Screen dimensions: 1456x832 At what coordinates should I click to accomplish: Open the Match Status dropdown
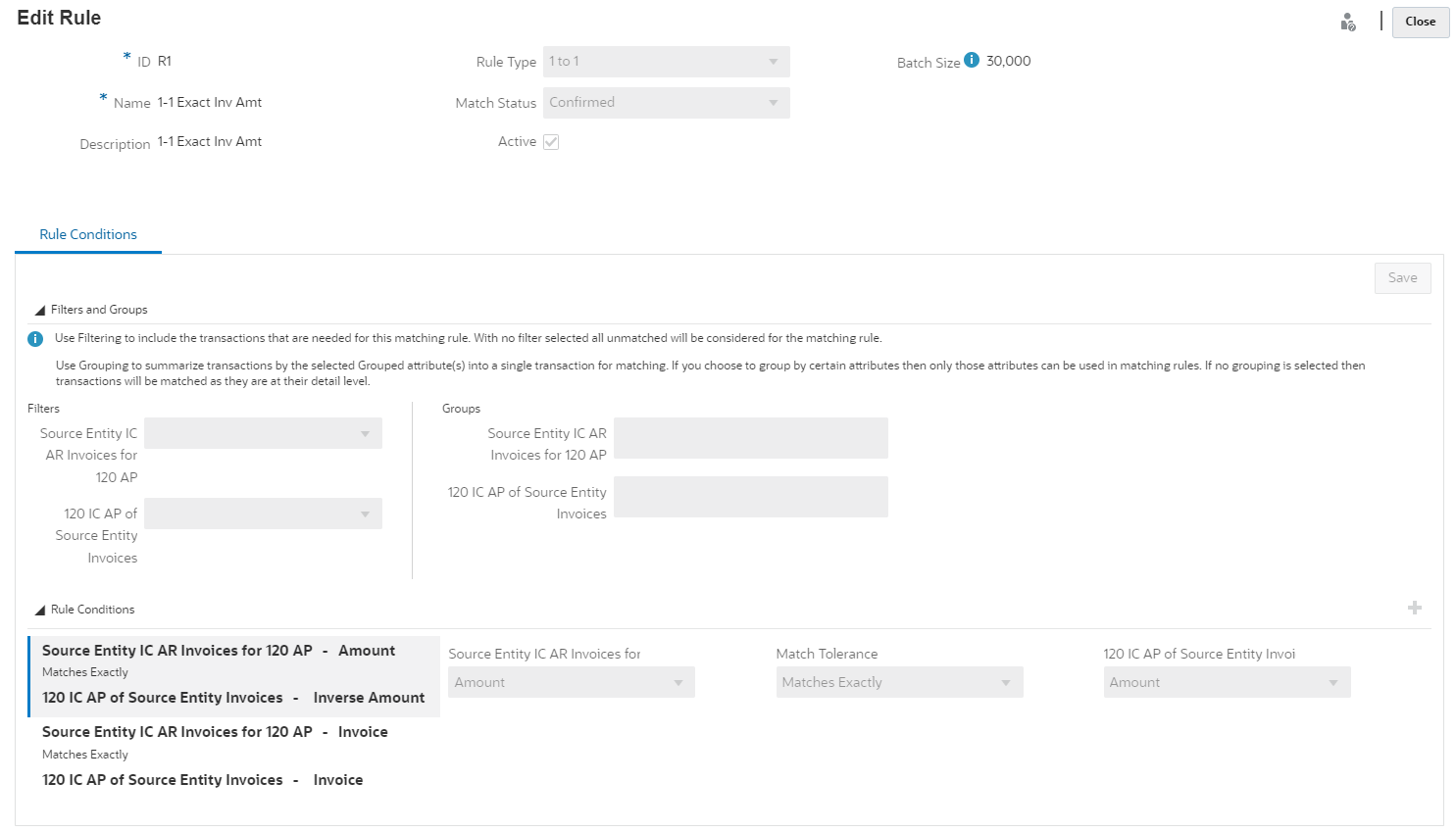click(x=666, y=103)
